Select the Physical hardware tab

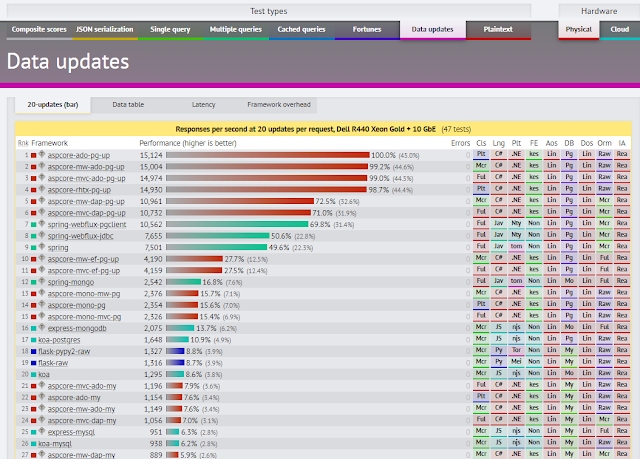tap(579, 29)
